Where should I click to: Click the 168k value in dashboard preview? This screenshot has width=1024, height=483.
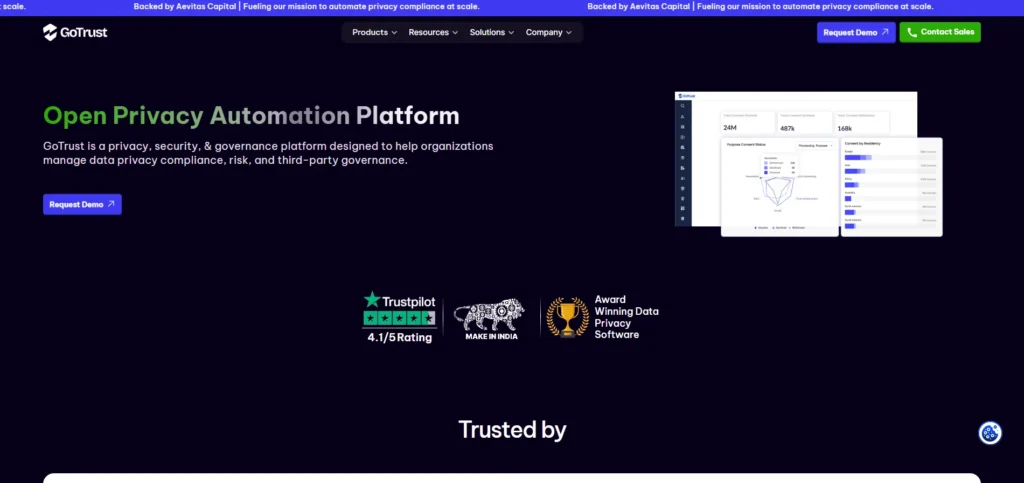[x=844, y=129]
